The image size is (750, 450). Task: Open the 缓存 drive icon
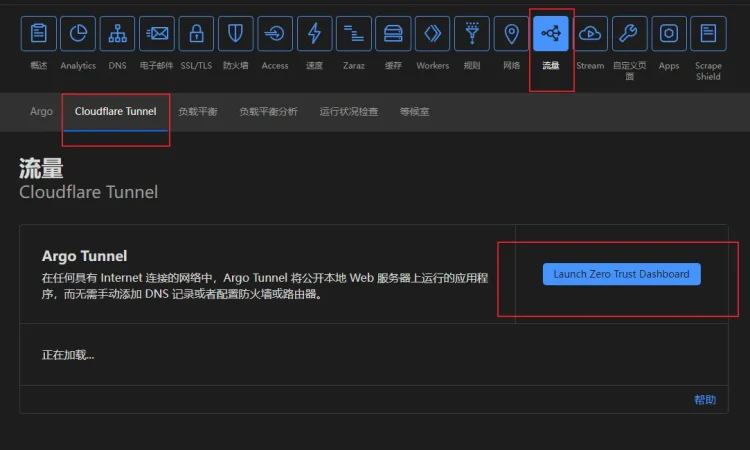pos(393,33)
